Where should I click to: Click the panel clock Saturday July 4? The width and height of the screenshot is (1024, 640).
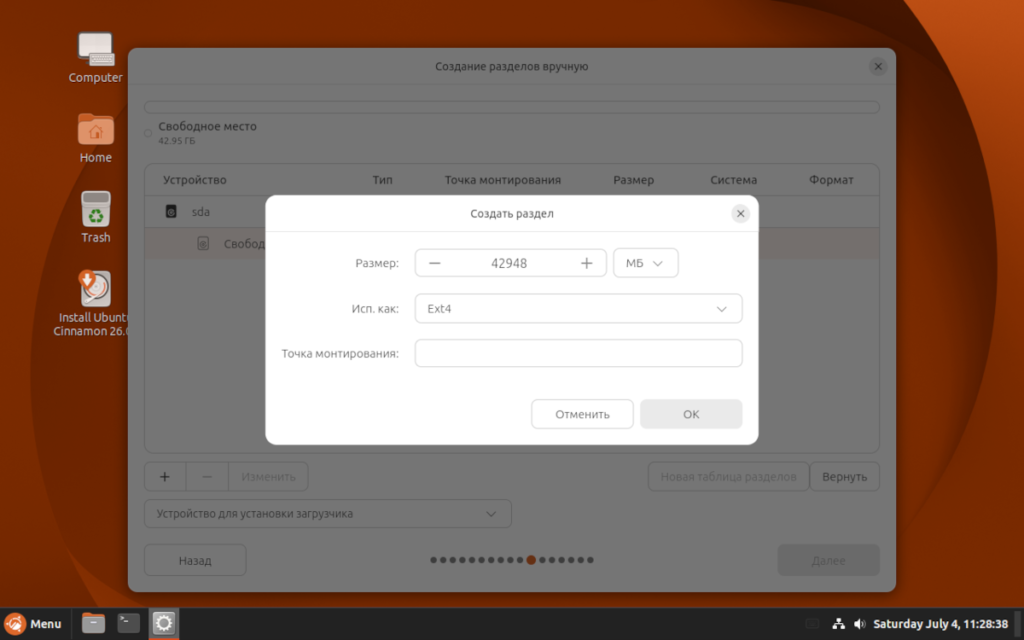coord(940,624)
